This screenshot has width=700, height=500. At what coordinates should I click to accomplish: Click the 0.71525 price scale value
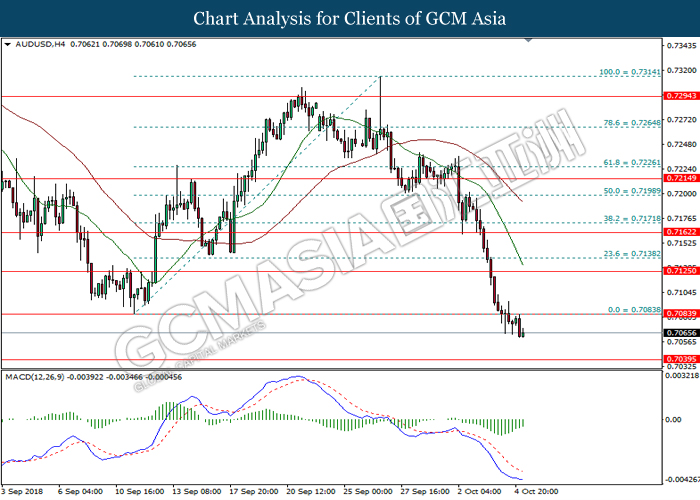682,243
